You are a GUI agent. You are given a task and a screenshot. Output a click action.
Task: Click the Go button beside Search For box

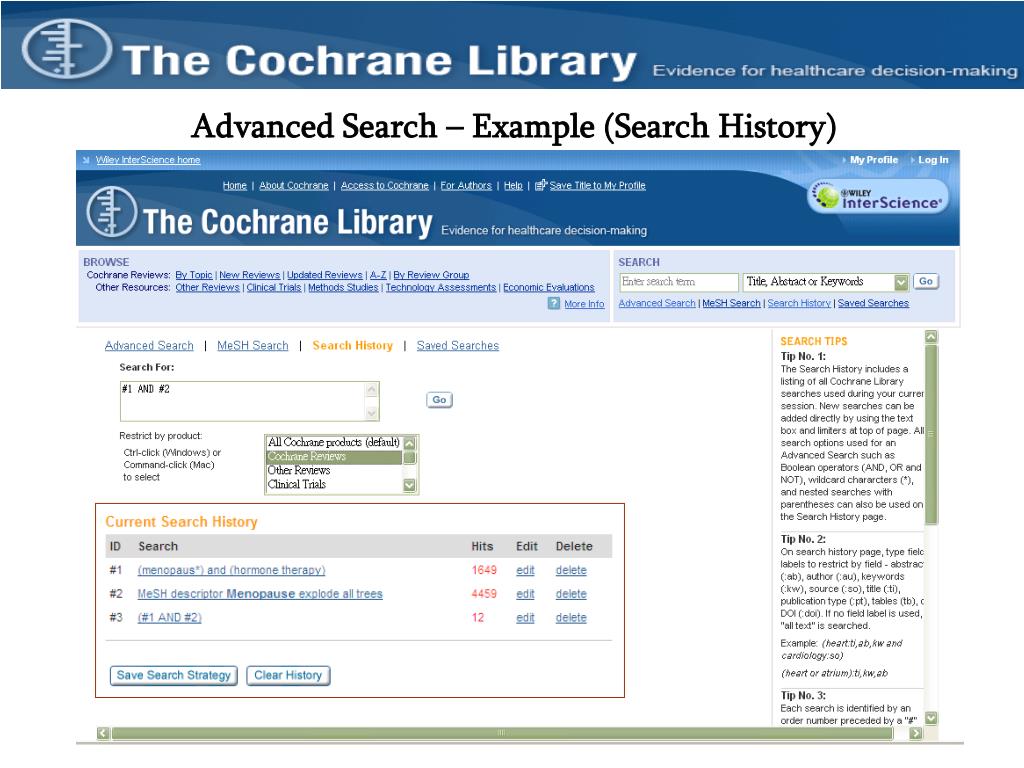pyautogui.click(x=439, y=400)
